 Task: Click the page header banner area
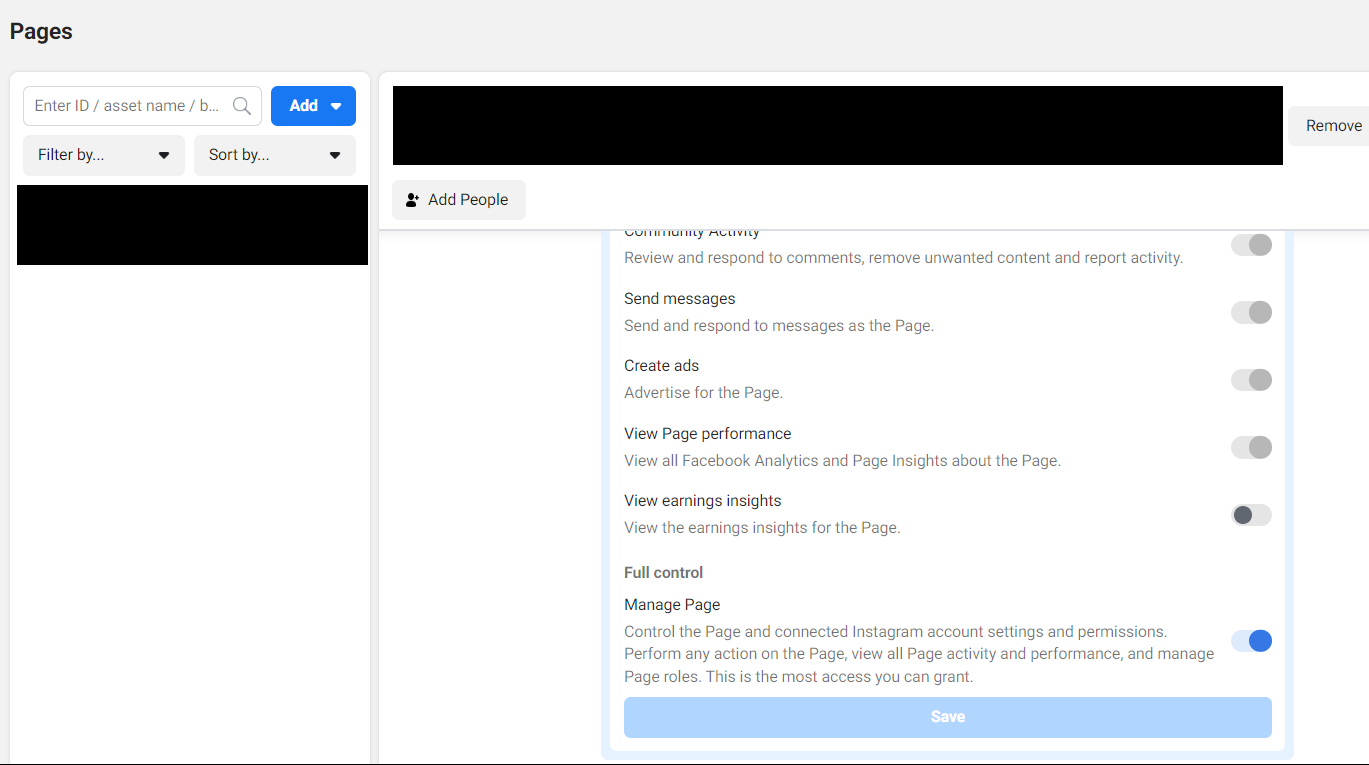836,124
